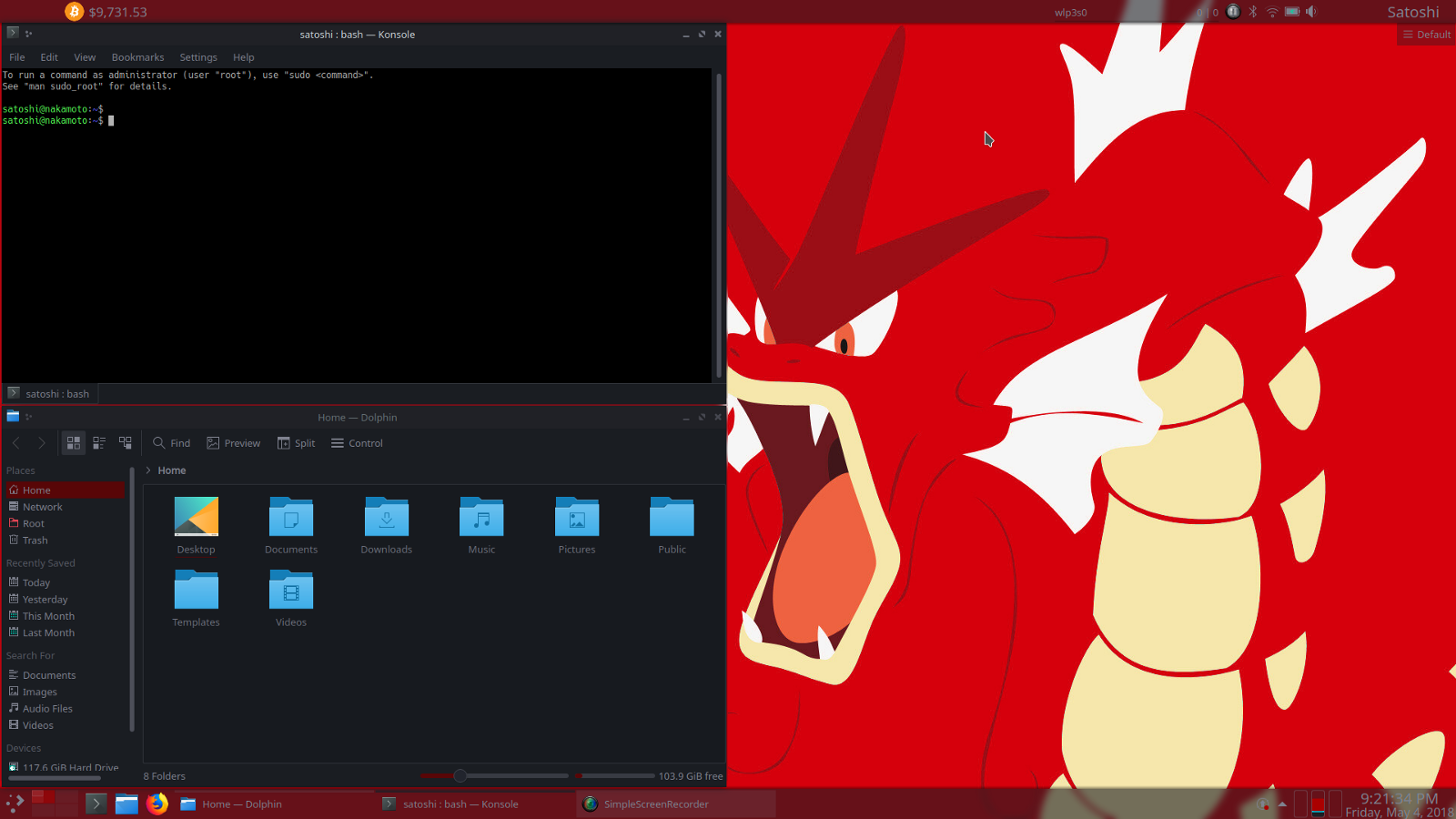The height and width of the screenshot is (819, 1456).
Task: Expand the hidden system tray icons arrow
Action: [1282, 804]
